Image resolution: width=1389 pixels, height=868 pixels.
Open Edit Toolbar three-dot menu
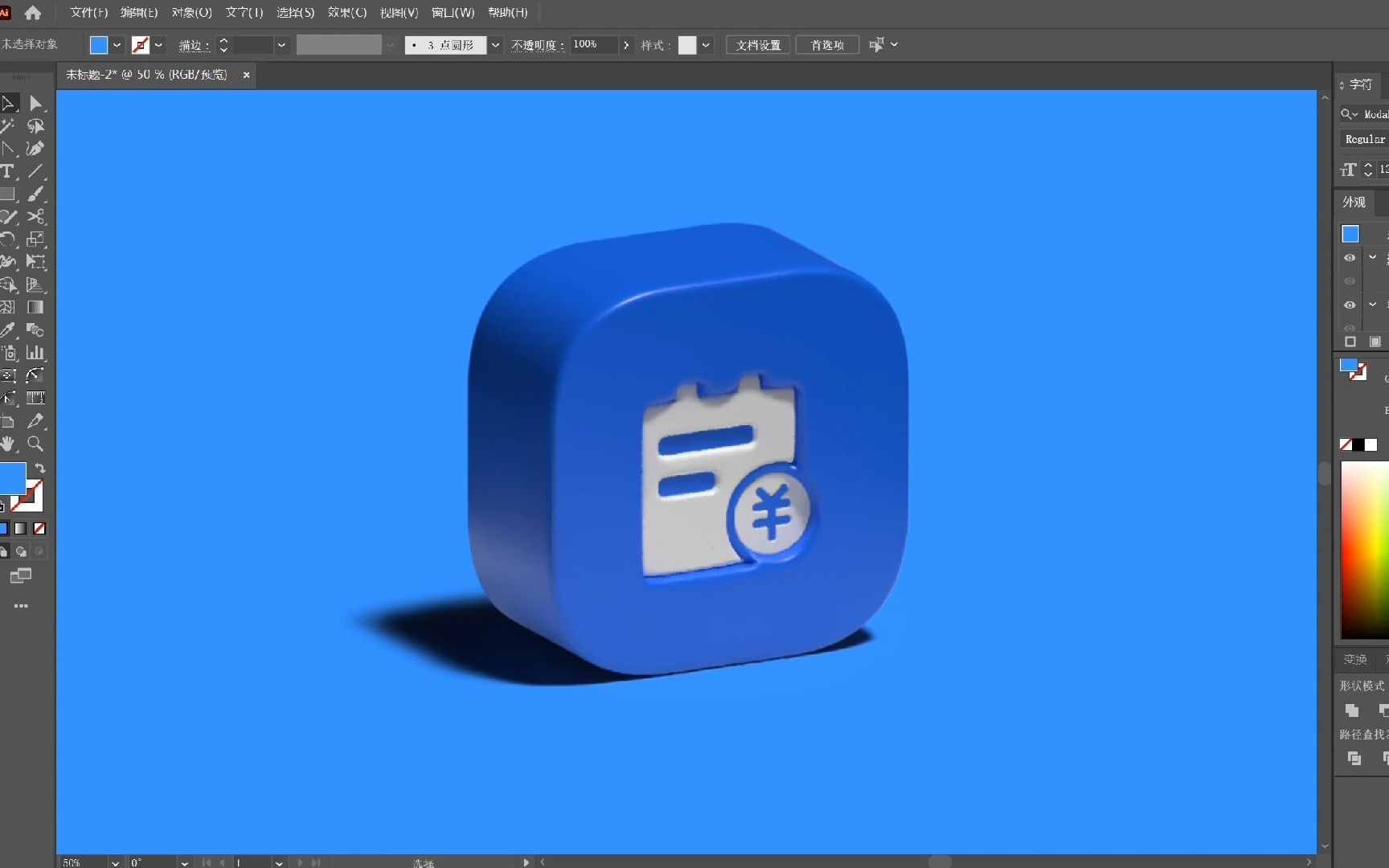[21, 606]
